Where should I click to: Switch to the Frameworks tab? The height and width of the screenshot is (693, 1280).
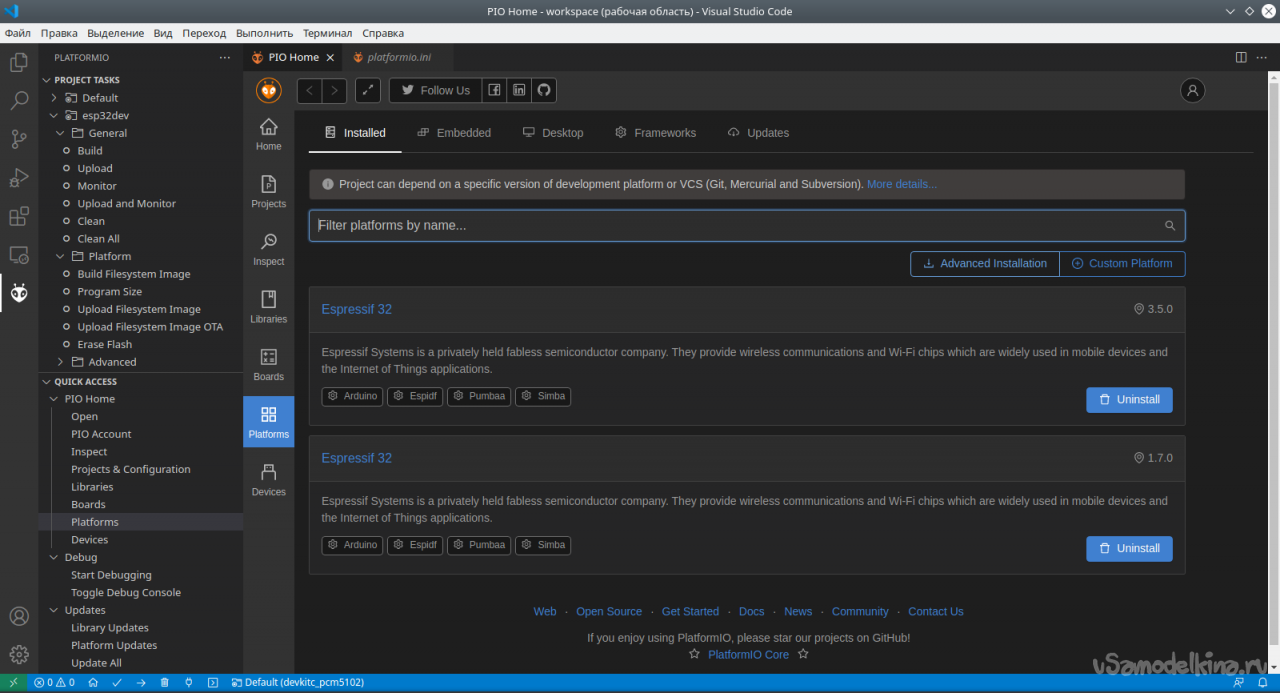pyautogui.click(x=655, y=133)
